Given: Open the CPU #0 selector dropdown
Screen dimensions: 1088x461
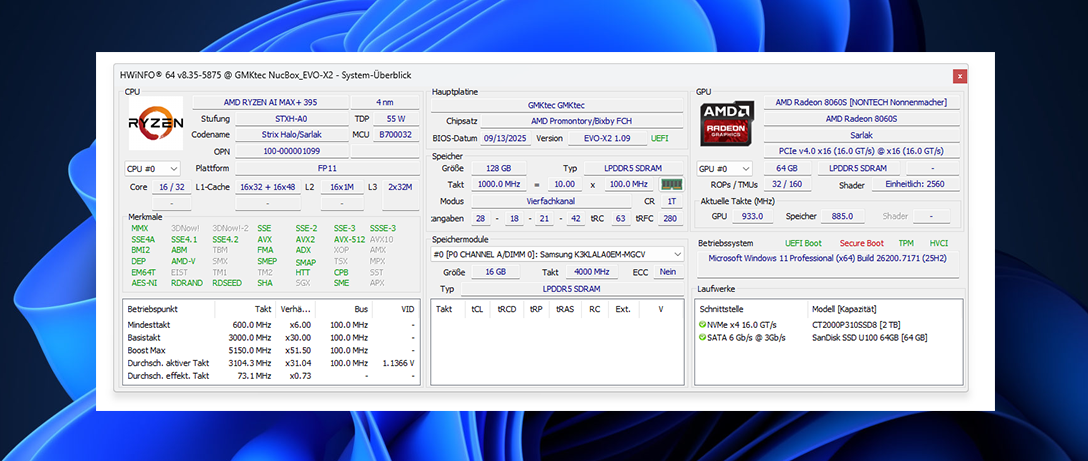Looking at the screenshot, I should click(x=152, y=169).
